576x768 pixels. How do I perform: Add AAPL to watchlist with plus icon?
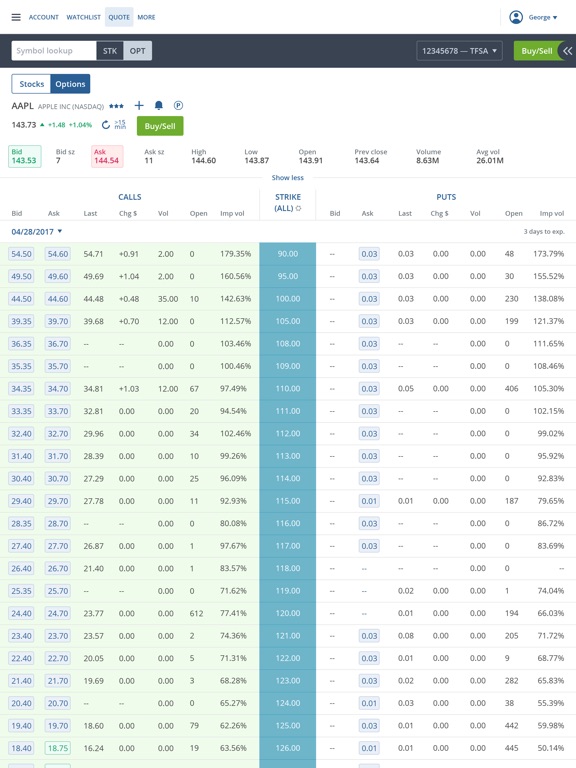click(x=139, y=105)
